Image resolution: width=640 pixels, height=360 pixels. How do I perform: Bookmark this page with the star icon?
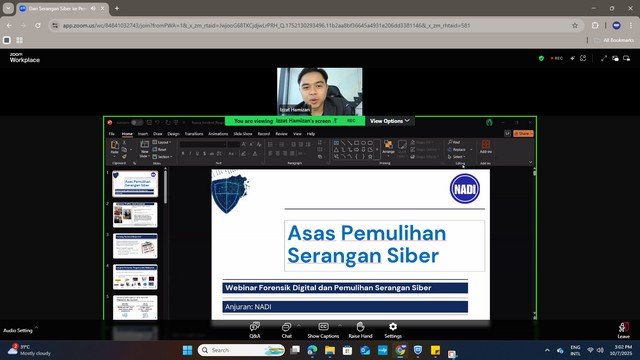point(575,25)
